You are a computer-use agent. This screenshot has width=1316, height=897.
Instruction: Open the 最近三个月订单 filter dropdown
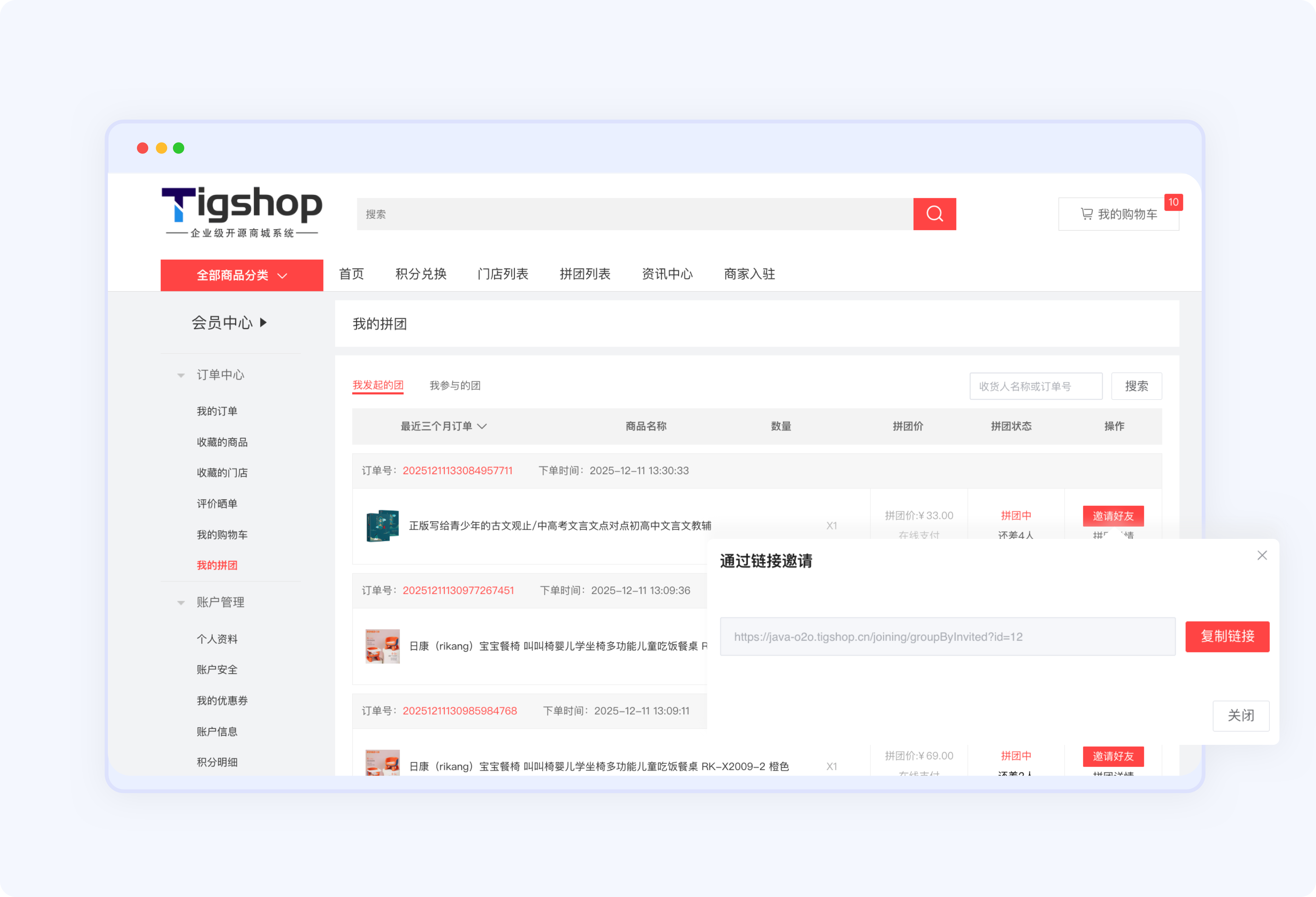point(443,426)
